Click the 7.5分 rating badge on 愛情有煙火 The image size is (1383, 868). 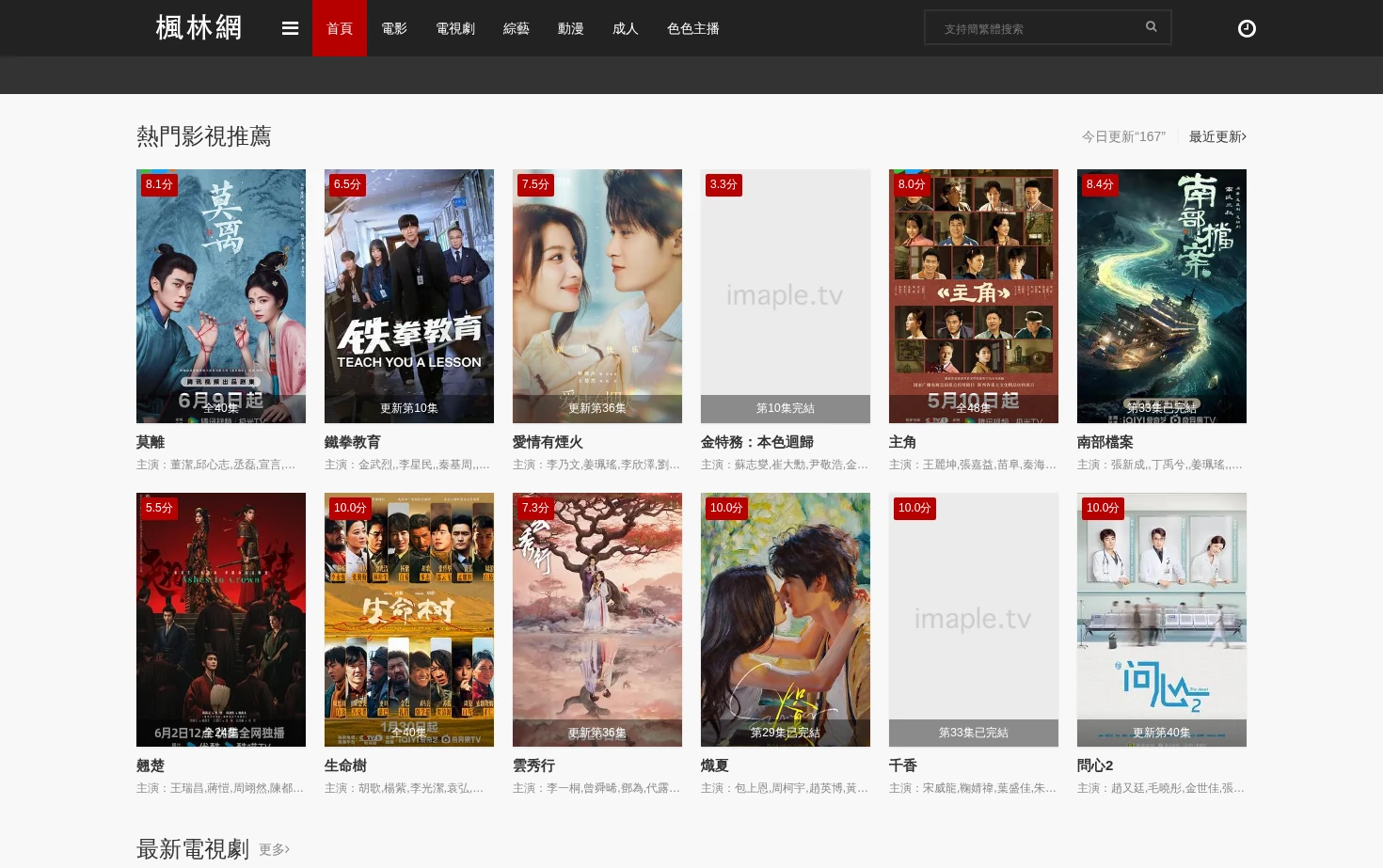coord(535,184)
